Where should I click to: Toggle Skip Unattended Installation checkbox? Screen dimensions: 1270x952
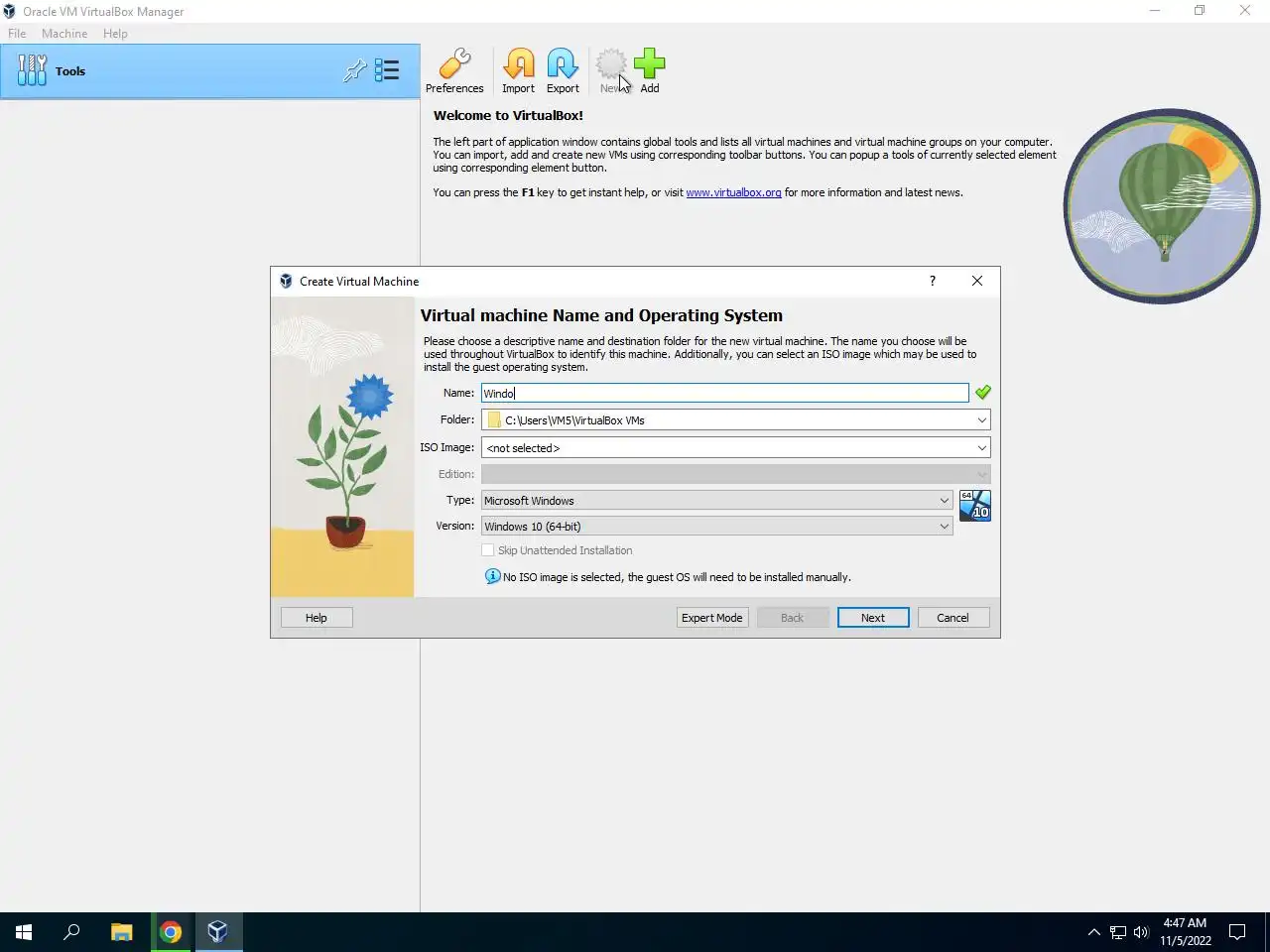pos(488,550)
